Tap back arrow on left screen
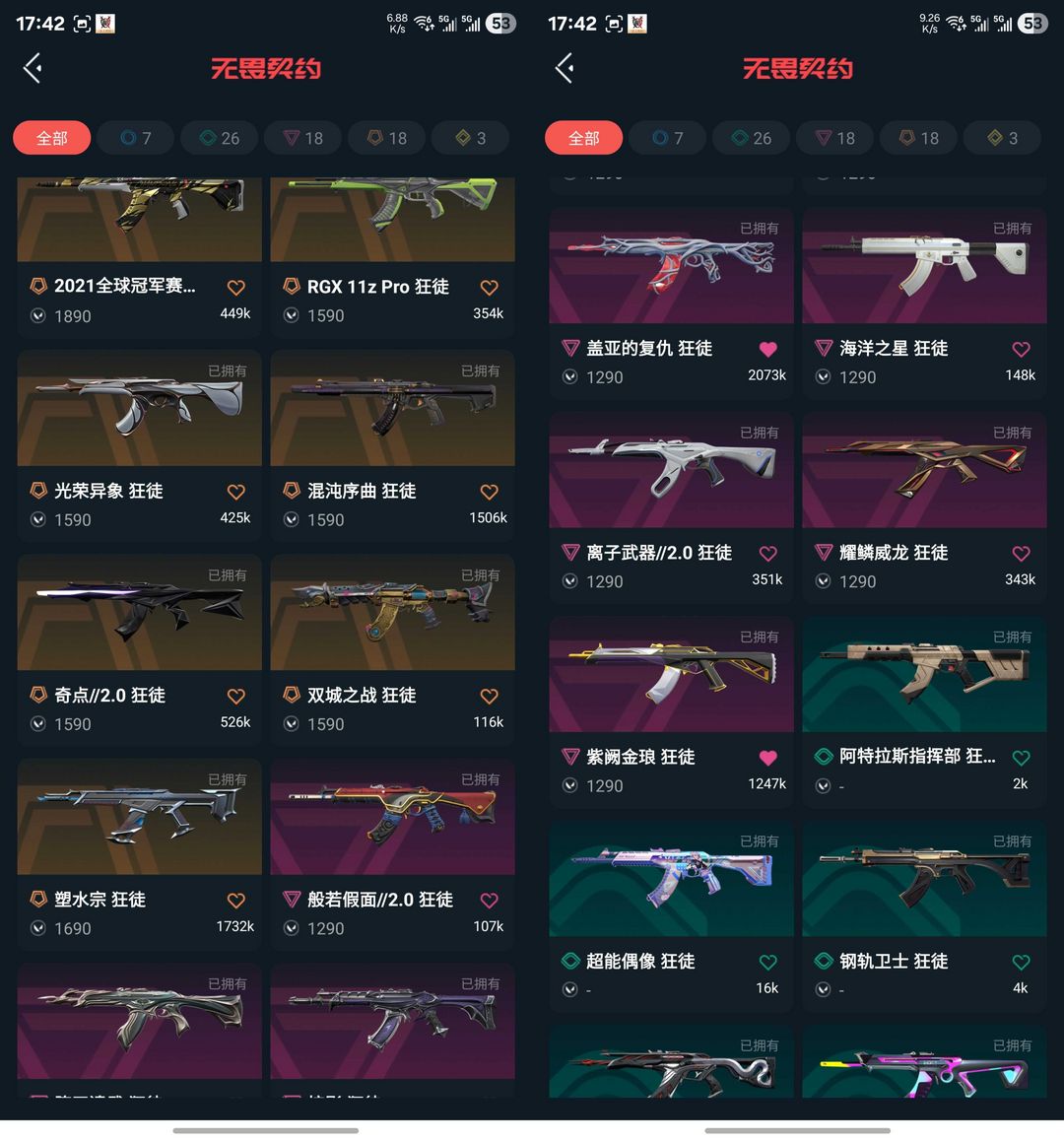 tap(33, 68)
